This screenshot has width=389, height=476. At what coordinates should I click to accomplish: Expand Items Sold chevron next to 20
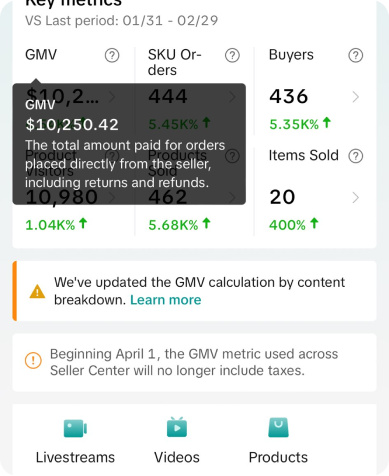[x=356, y=198]
